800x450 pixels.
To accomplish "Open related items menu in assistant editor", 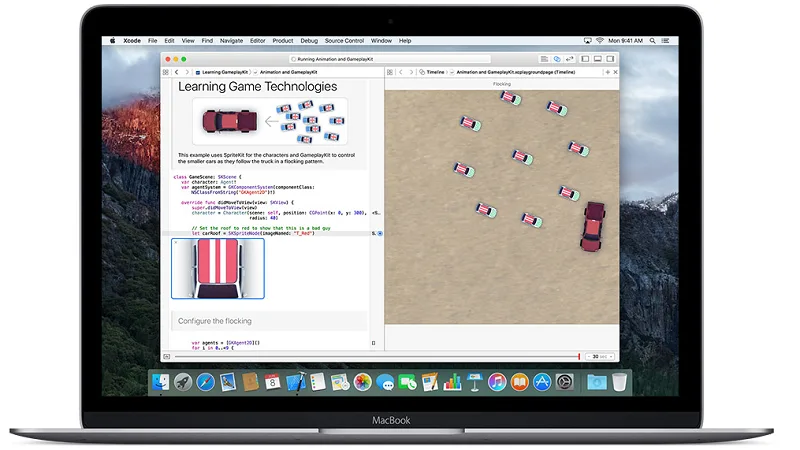I will tap(390, 72).
